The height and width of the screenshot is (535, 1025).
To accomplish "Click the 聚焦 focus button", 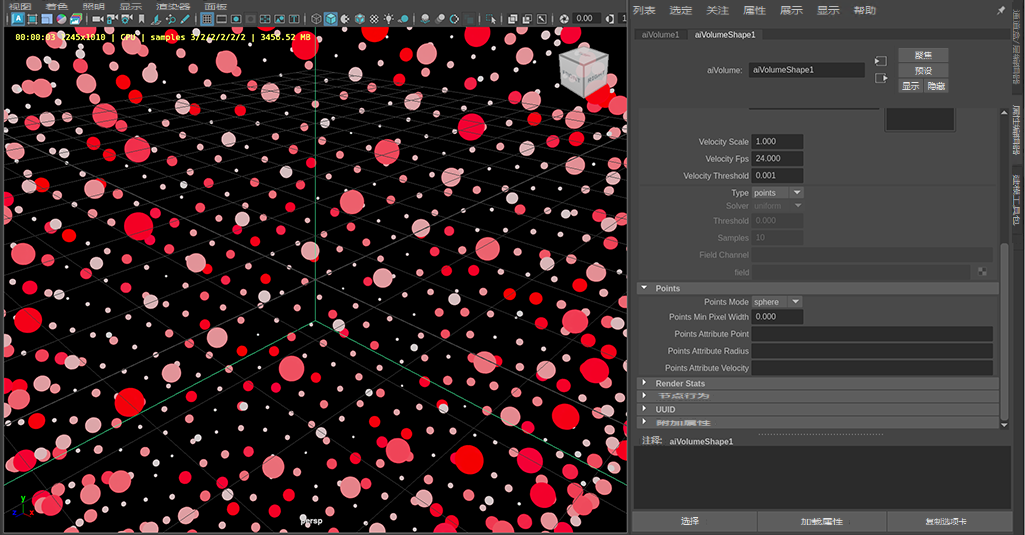I will pyautogui.click(x=923, y=55).
